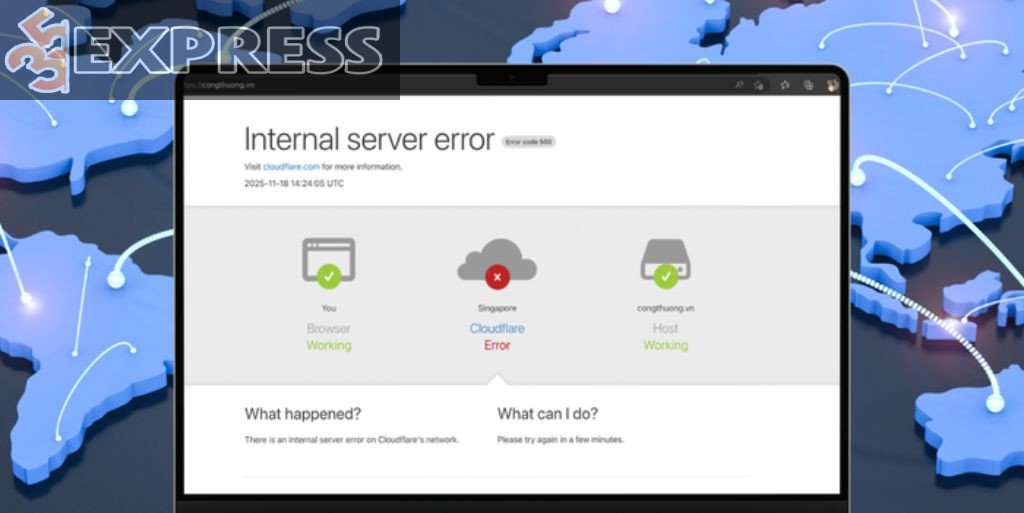The width and height of the screenshot is (1024, 513).
Task: Open the cloudflare.com link for more information
Action: pyautogui.click(x=291, y=167)
